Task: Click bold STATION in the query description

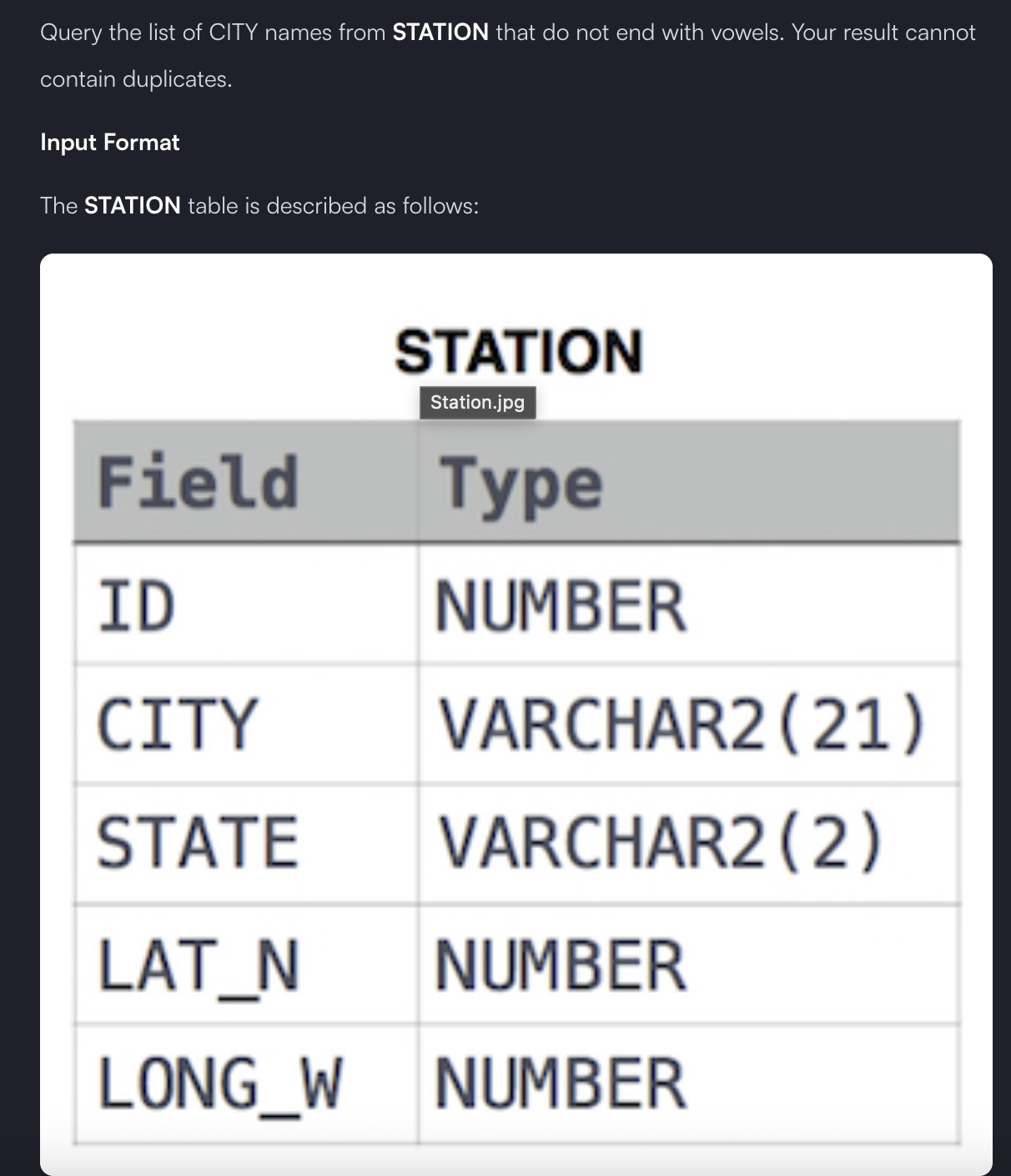Action: point(440,33)
